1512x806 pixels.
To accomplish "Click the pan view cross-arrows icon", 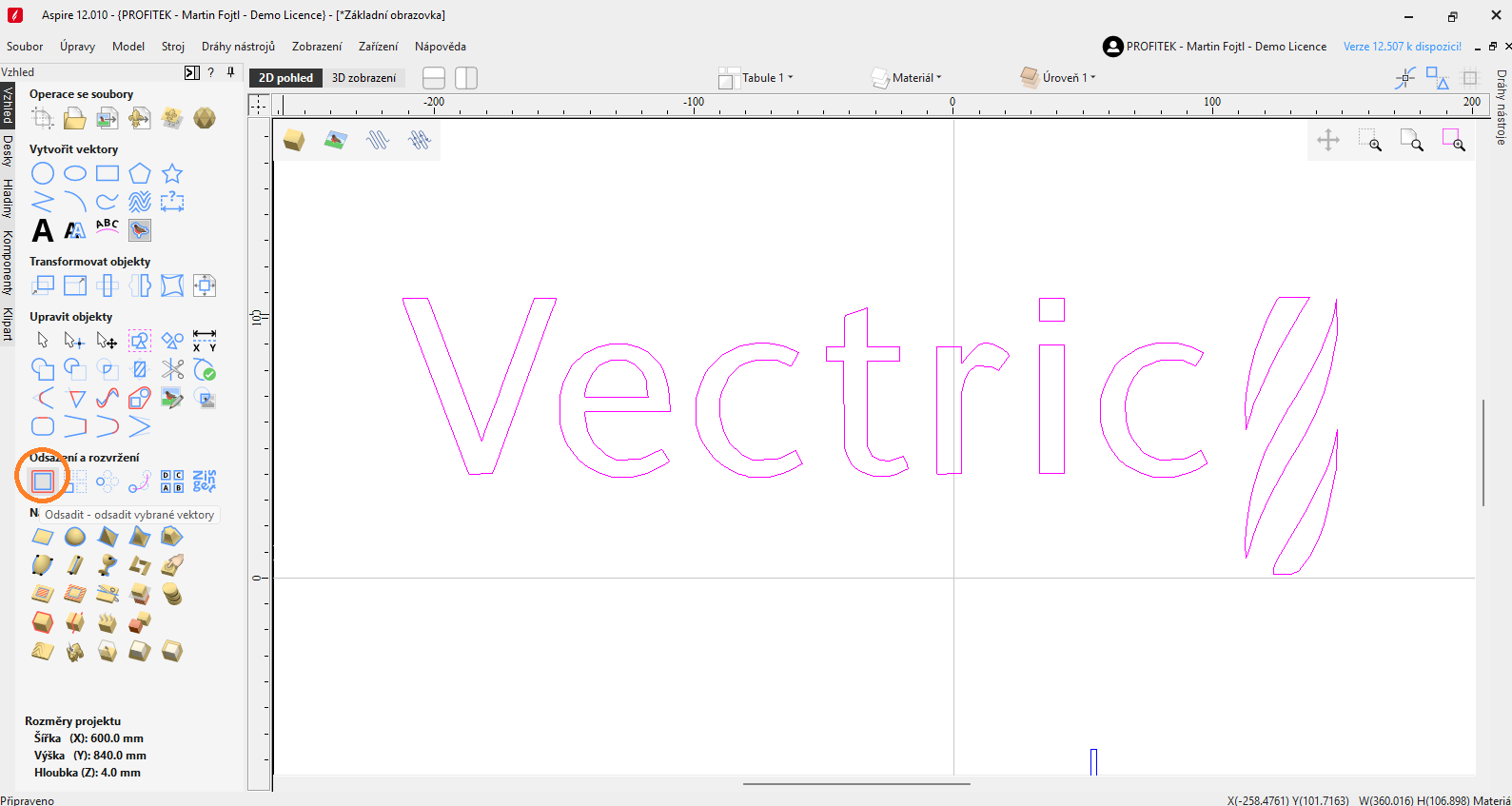I will pos(1328,141).
